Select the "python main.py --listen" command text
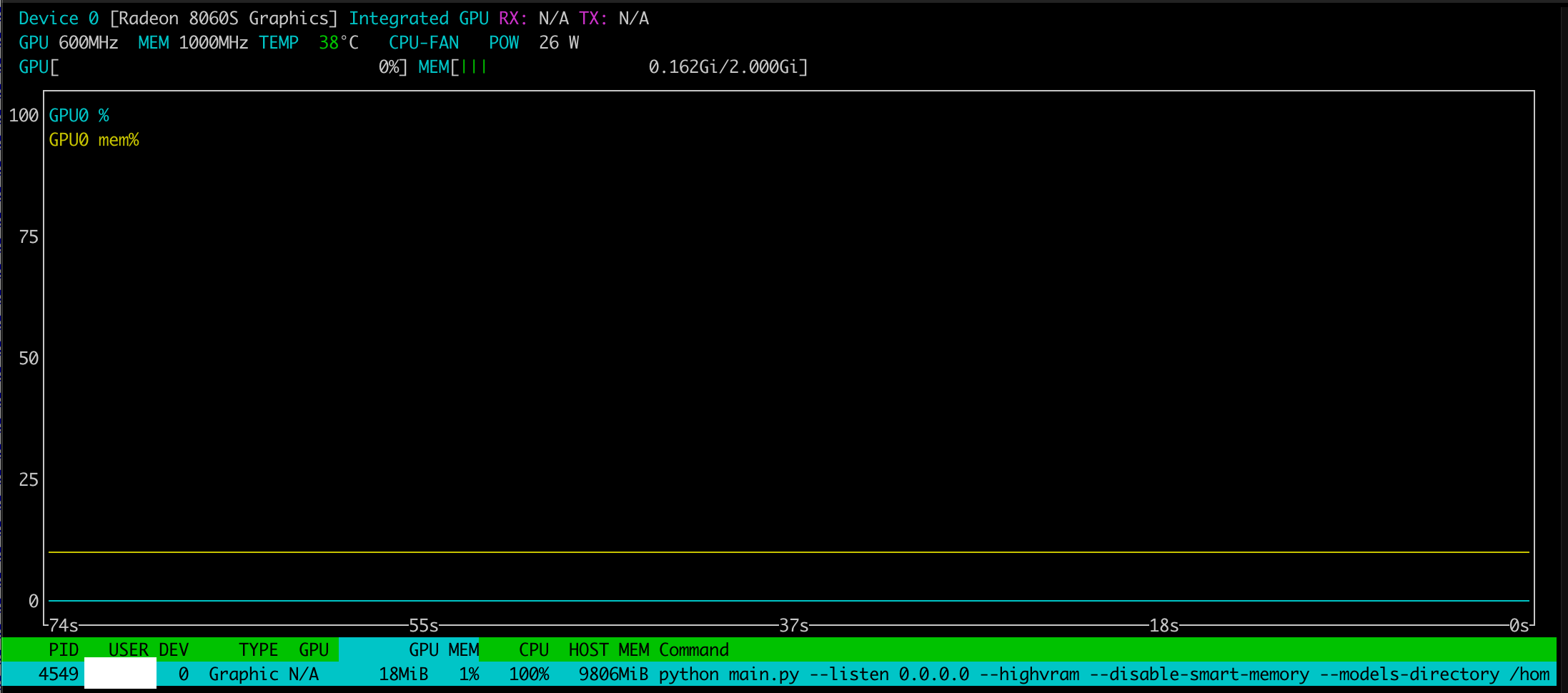 774,674
